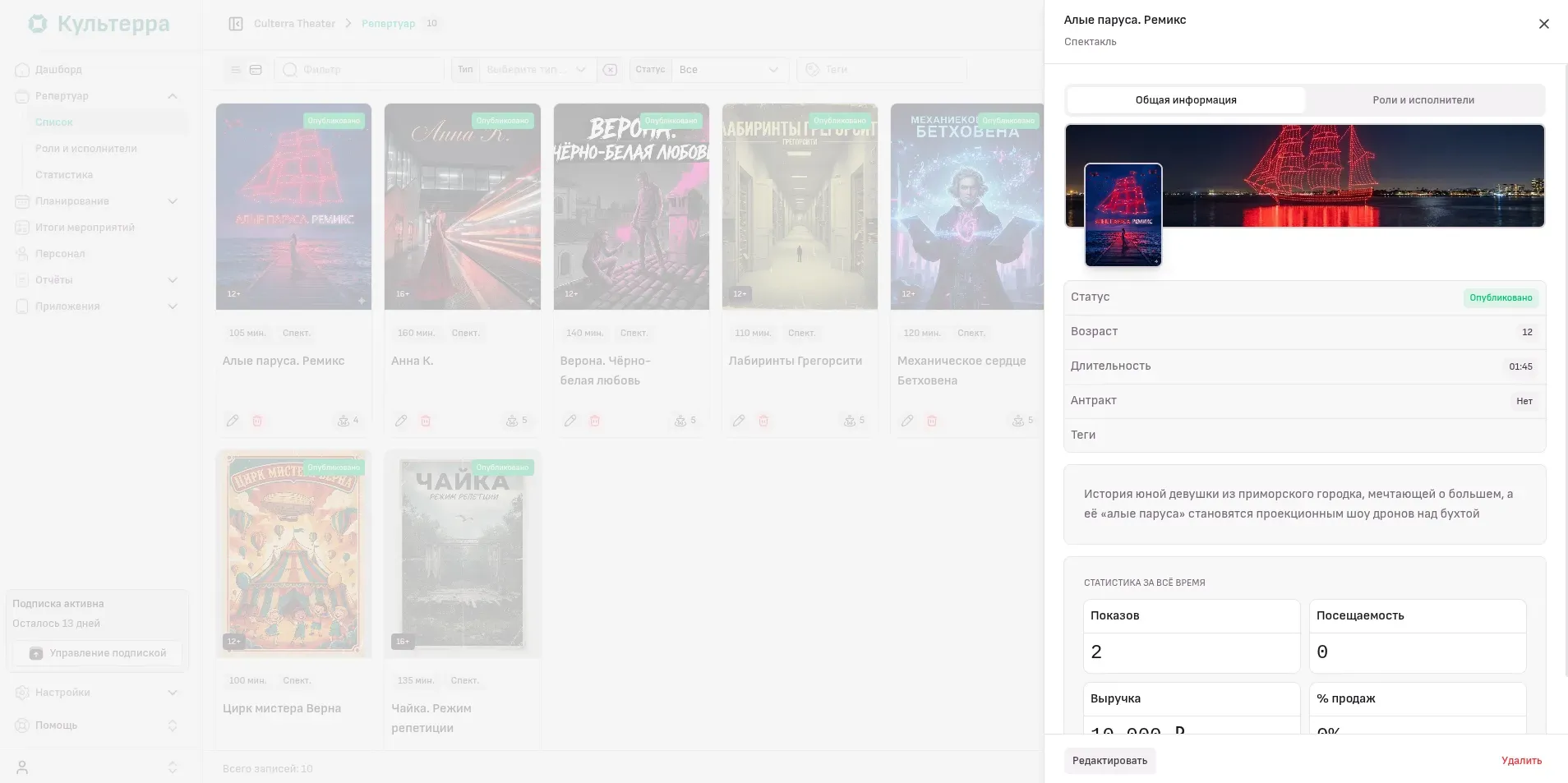Click the Лабиринты Грегорсити title text

point(795,361)
